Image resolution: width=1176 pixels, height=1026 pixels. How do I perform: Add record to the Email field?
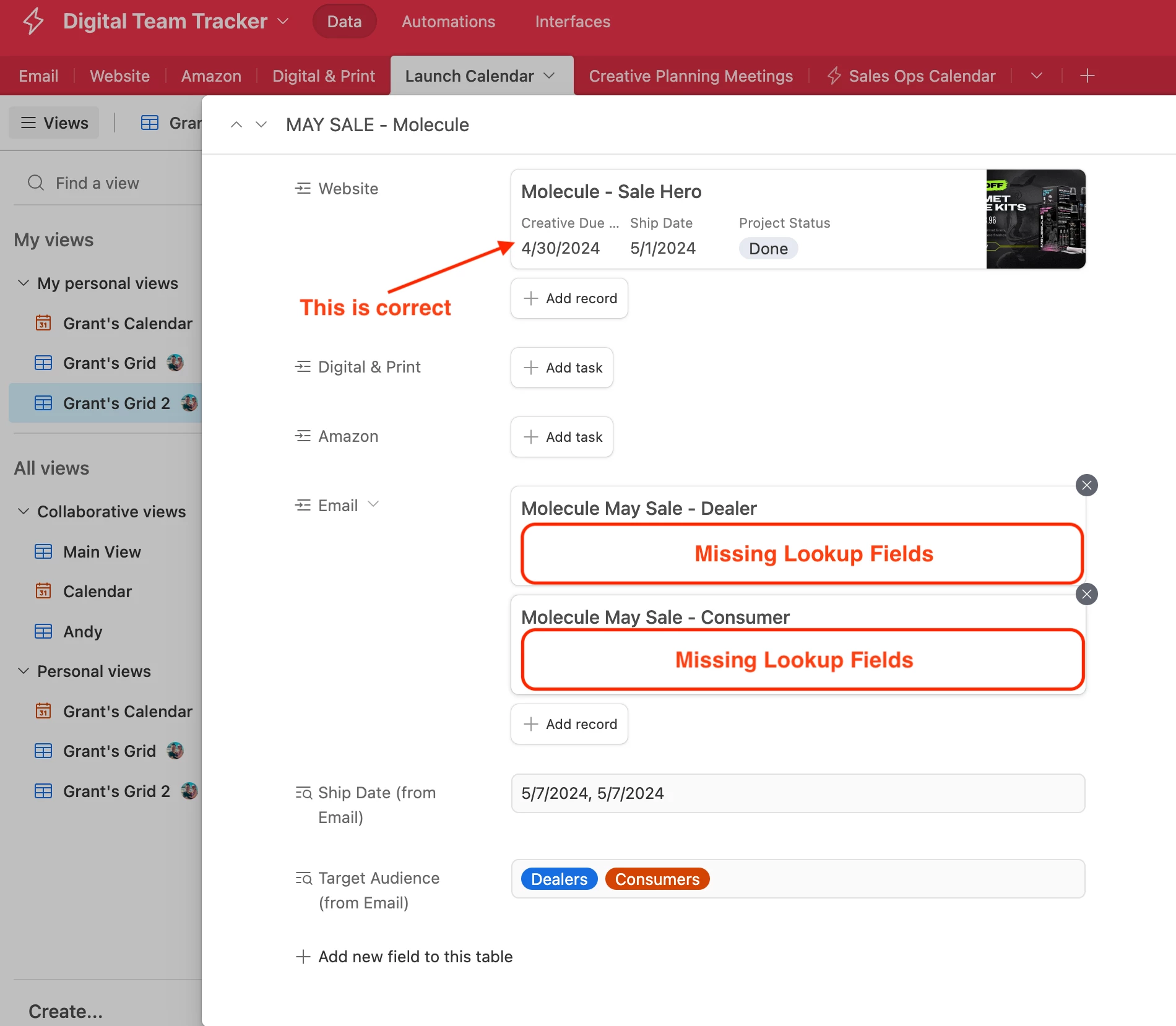tap(569, 724)
